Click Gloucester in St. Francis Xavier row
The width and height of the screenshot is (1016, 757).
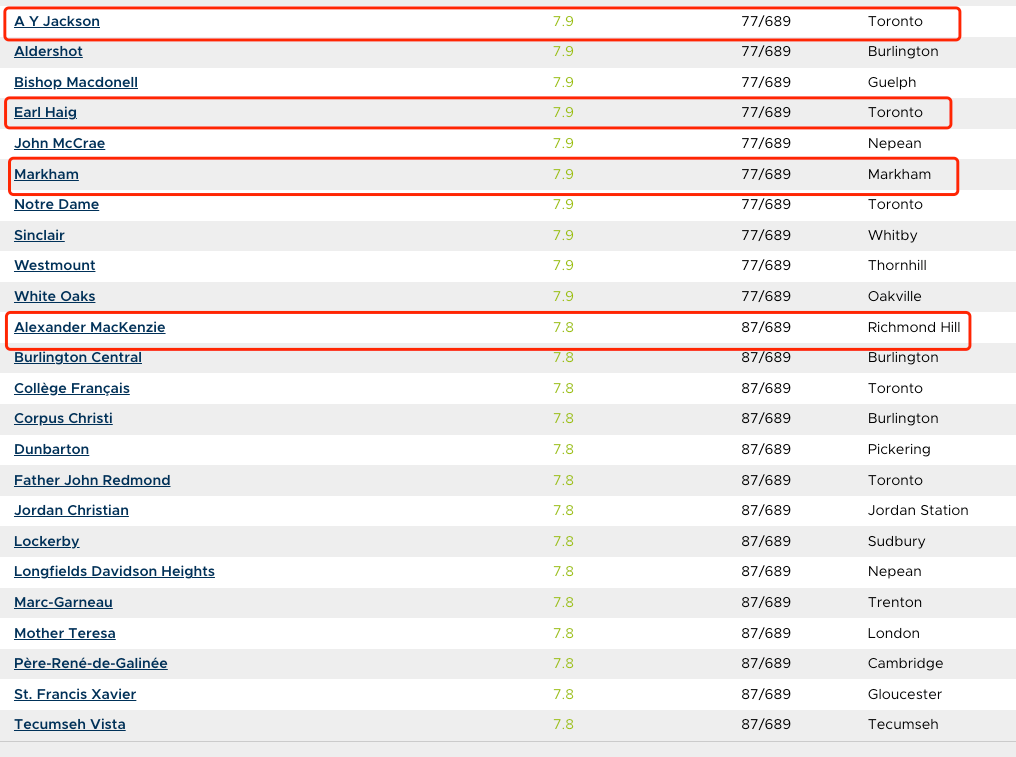[x=905, y=694]
